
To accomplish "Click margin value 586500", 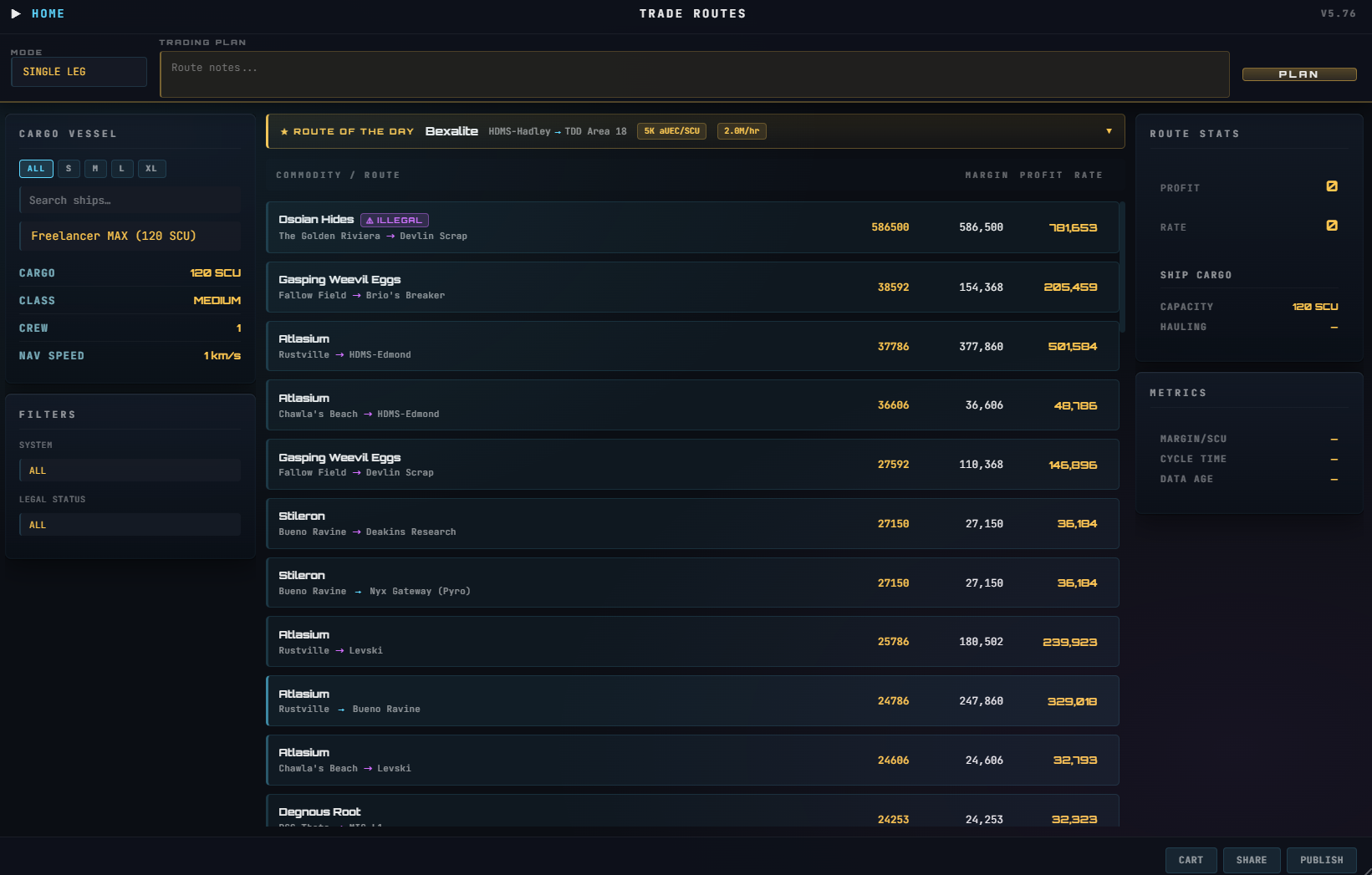I will 890,227.
